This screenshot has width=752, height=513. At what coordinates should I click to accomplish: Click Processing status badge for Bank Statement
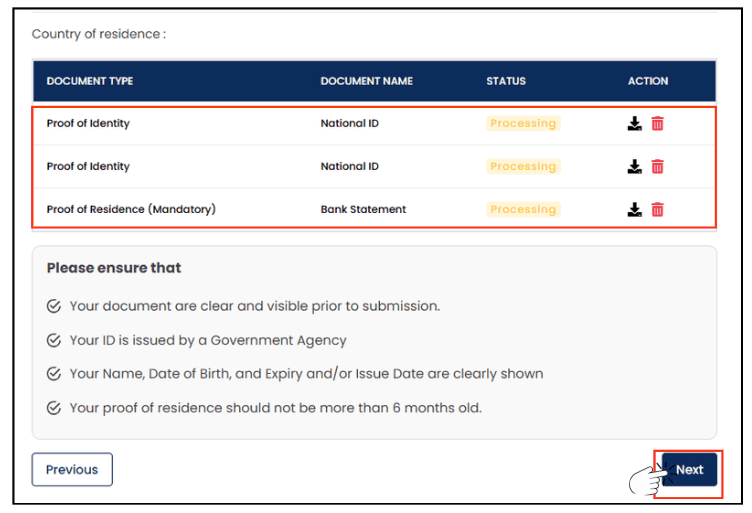[x=523, y=210]
